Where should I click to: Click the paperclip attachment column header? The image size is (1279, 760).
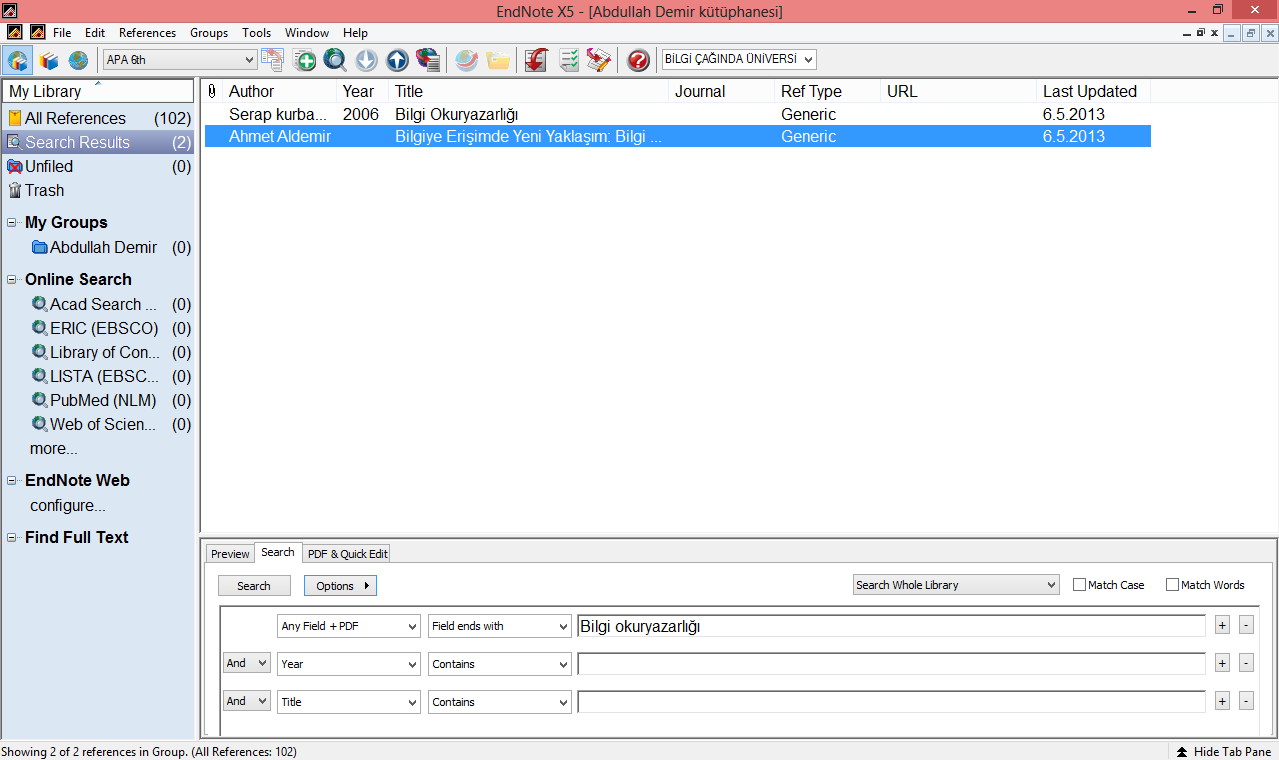[212, 91]
